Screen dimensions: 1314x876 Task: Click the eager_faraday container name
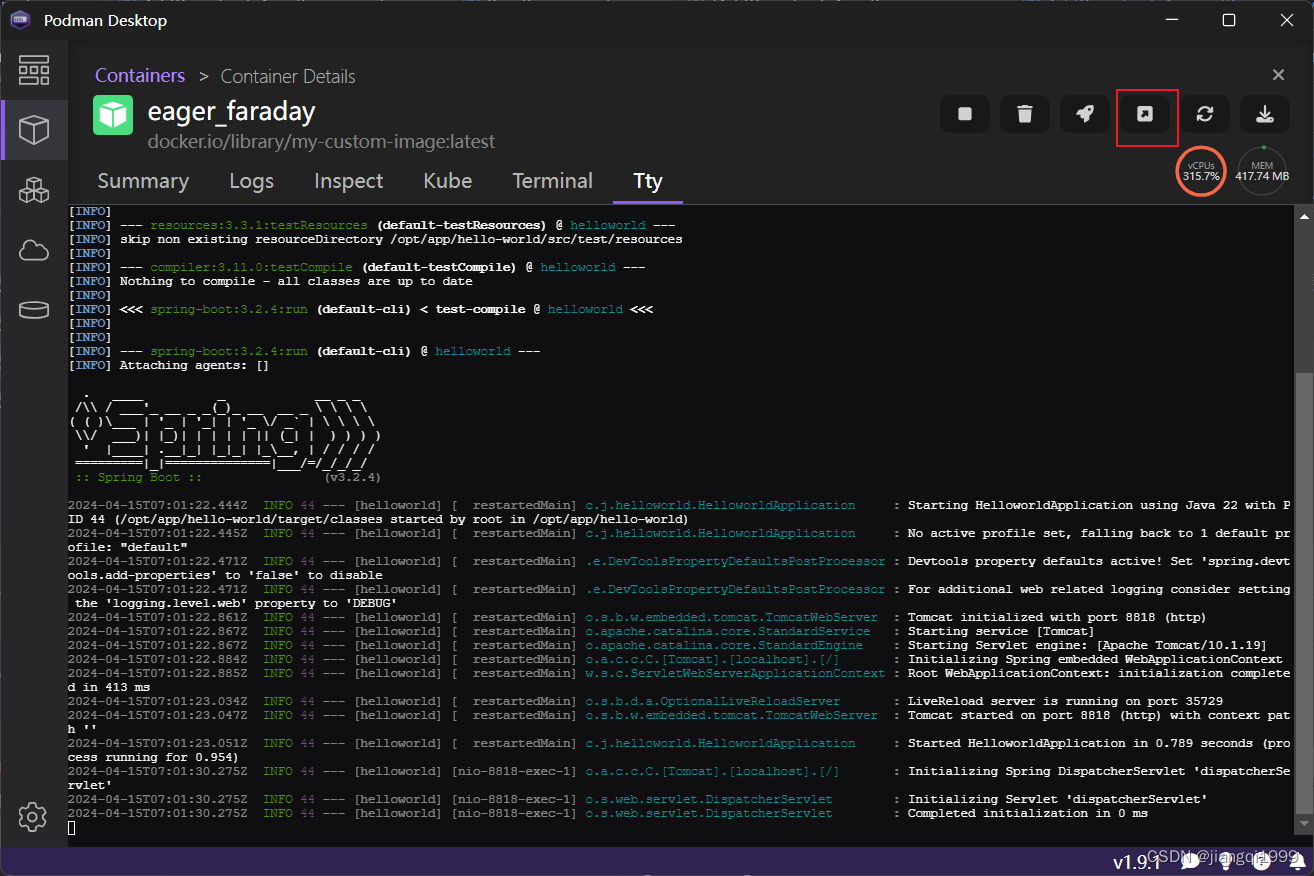232,111
